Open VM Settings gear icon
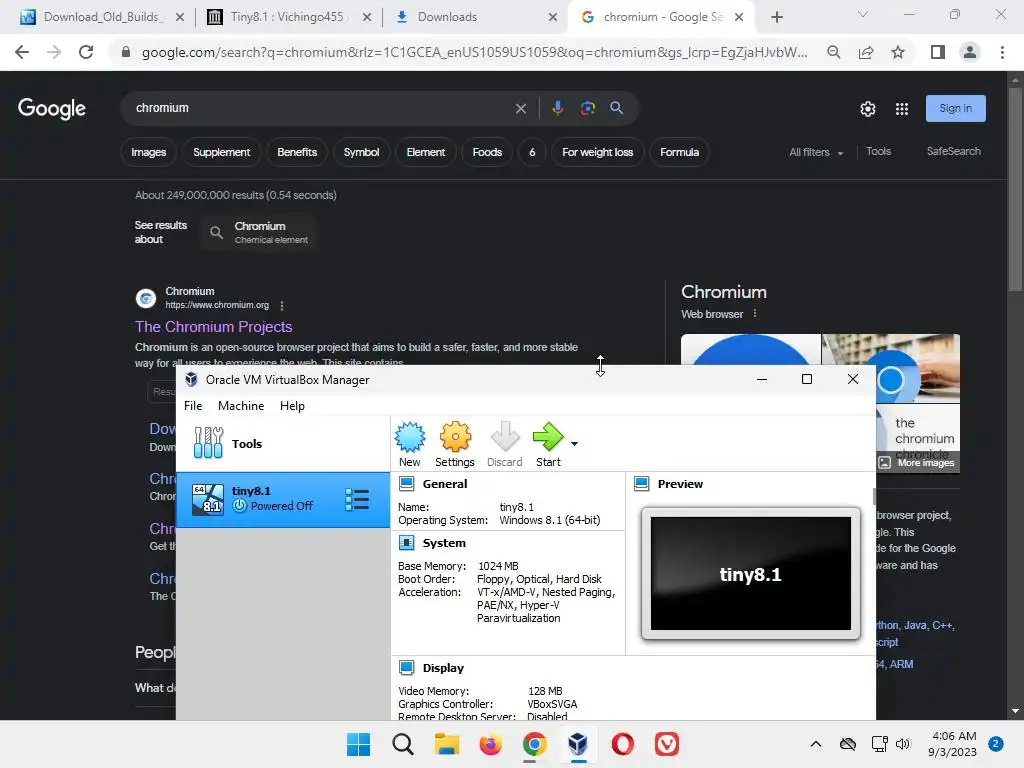1024x768 pixels. pos(455,445)
